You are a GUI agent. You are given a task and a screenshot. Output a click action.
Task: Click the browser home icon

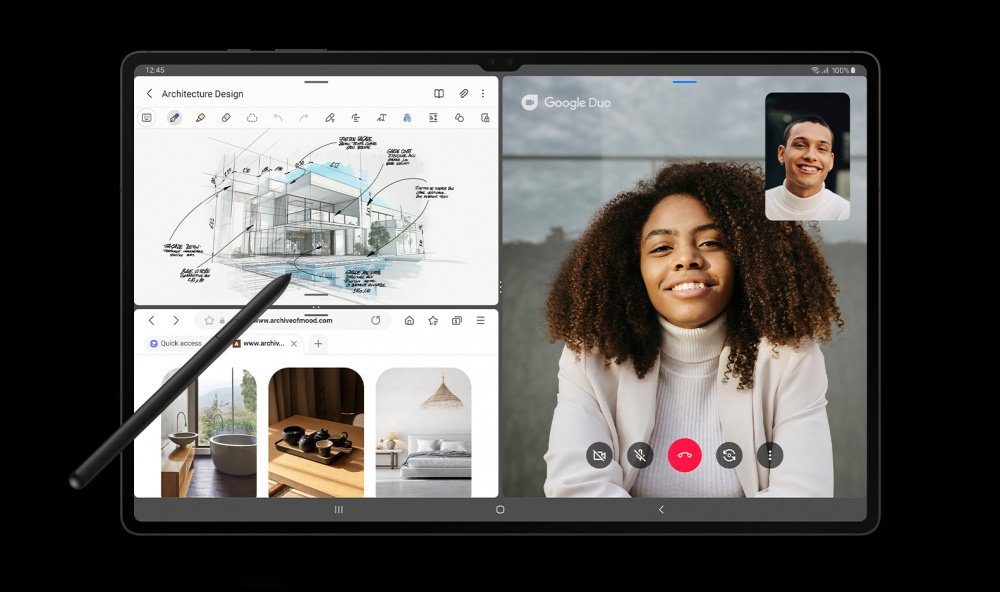click(x=409, y=321)
